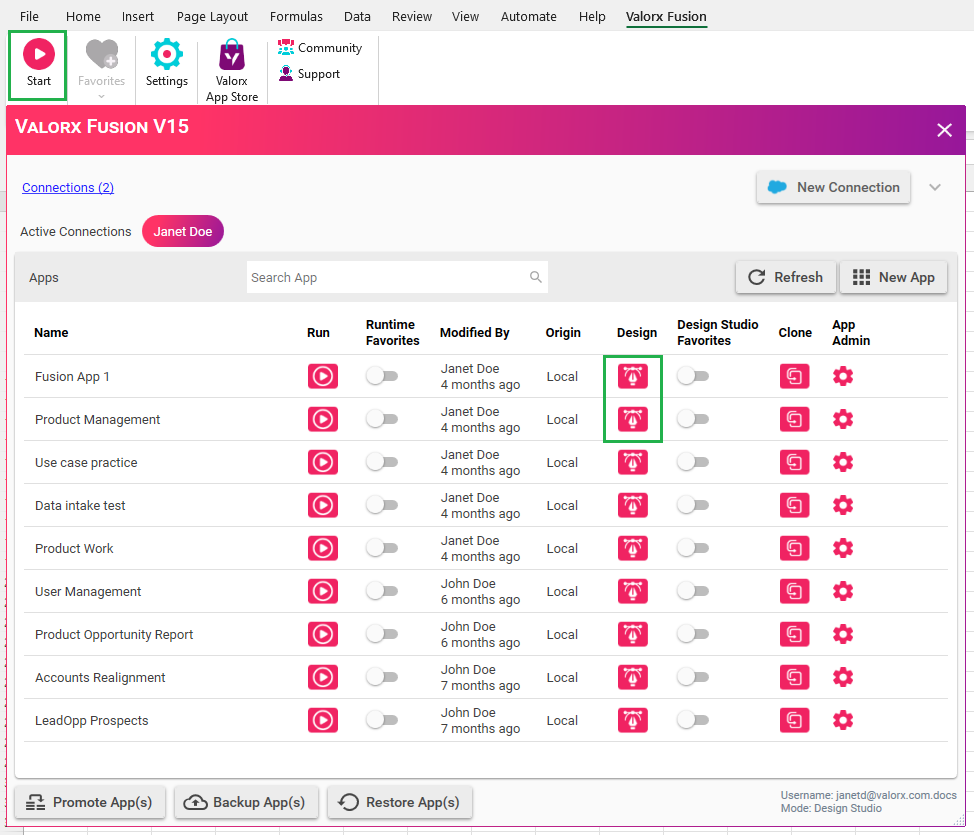Toggle Design Studio Favorites for Use case practice
This screenshot has width=974, height=835.
[693, 462]
